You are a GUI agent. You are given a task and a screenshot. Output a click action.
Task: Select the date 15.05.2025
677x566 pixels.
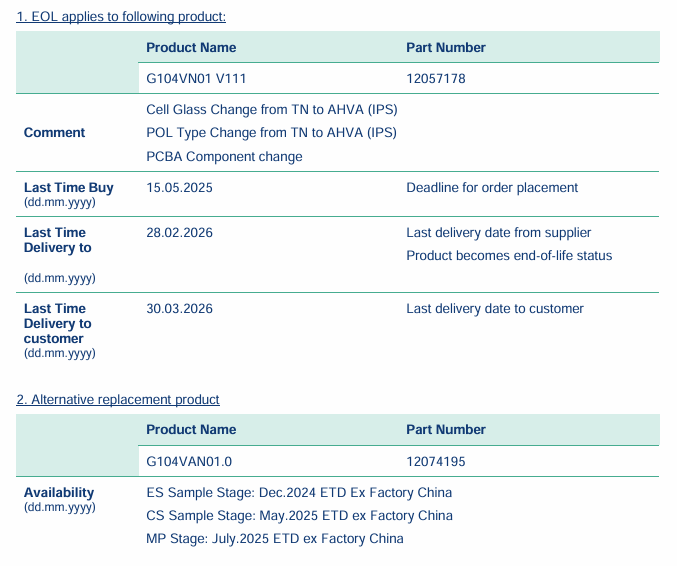[180, 188]
